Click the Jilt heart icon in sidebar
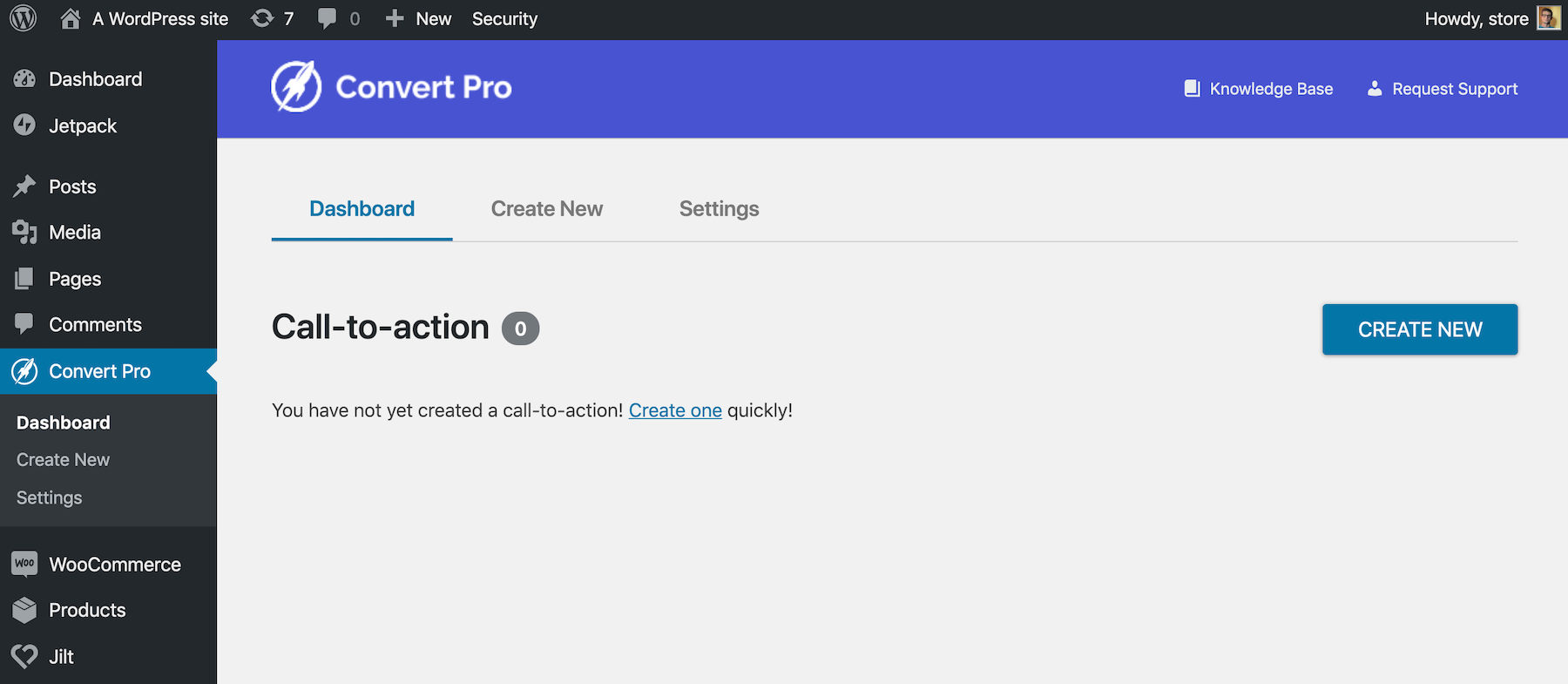The width and height of the screenshot is (1568, 684). click(24, 656)
